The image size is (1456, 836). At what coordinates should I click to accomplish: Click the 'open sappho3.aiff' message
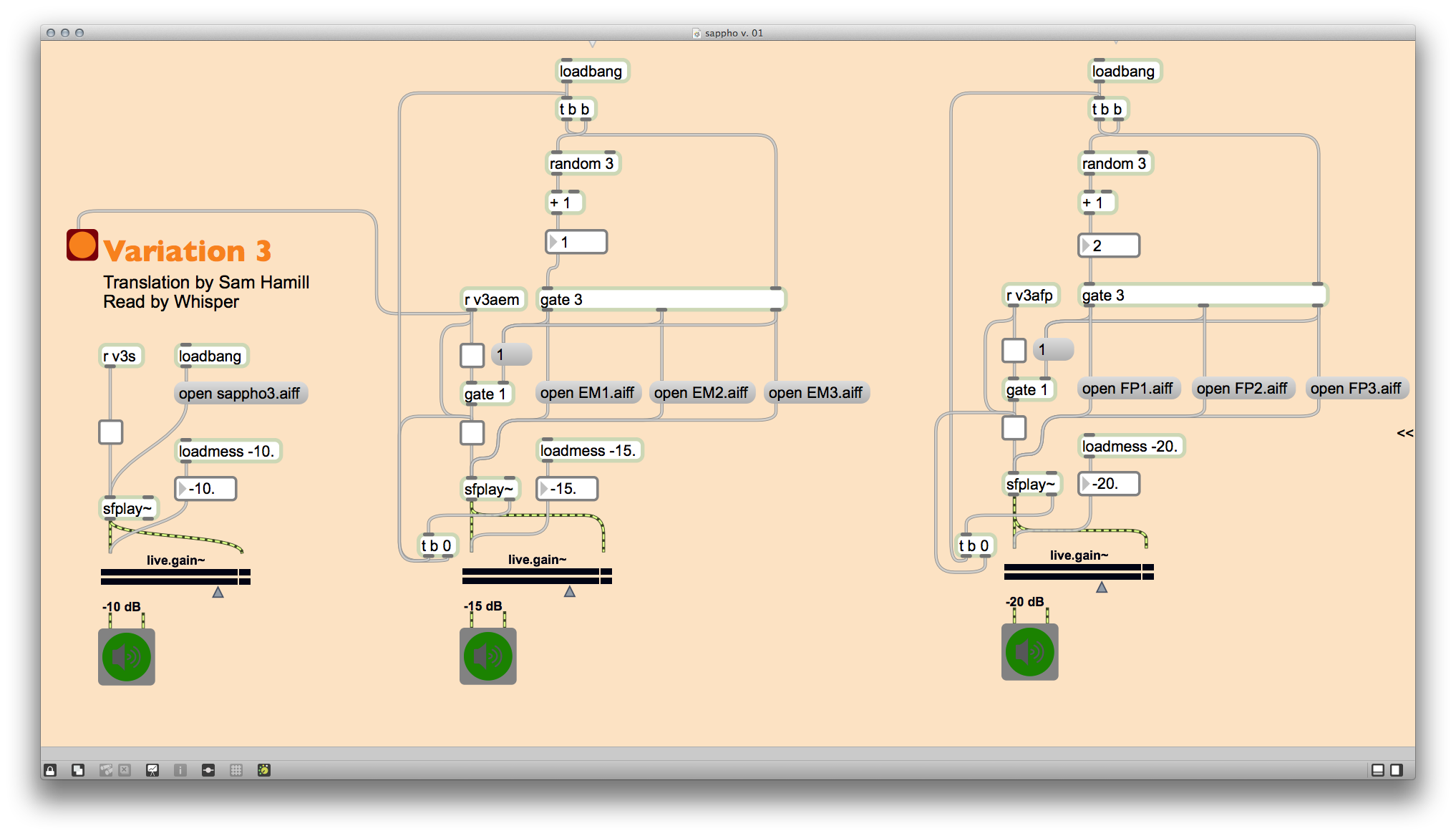pyautogui.click(x=241, y=394)
